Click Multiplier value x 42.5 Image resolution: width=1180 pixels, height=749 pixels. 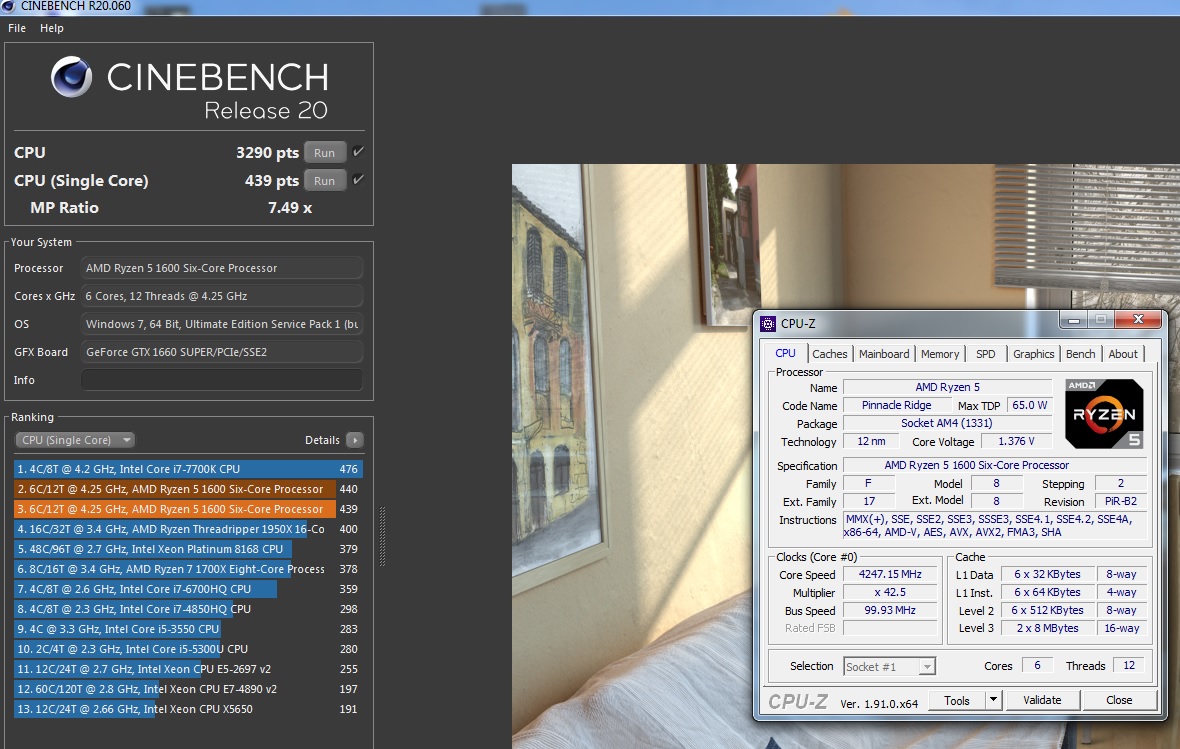[890, 592]
